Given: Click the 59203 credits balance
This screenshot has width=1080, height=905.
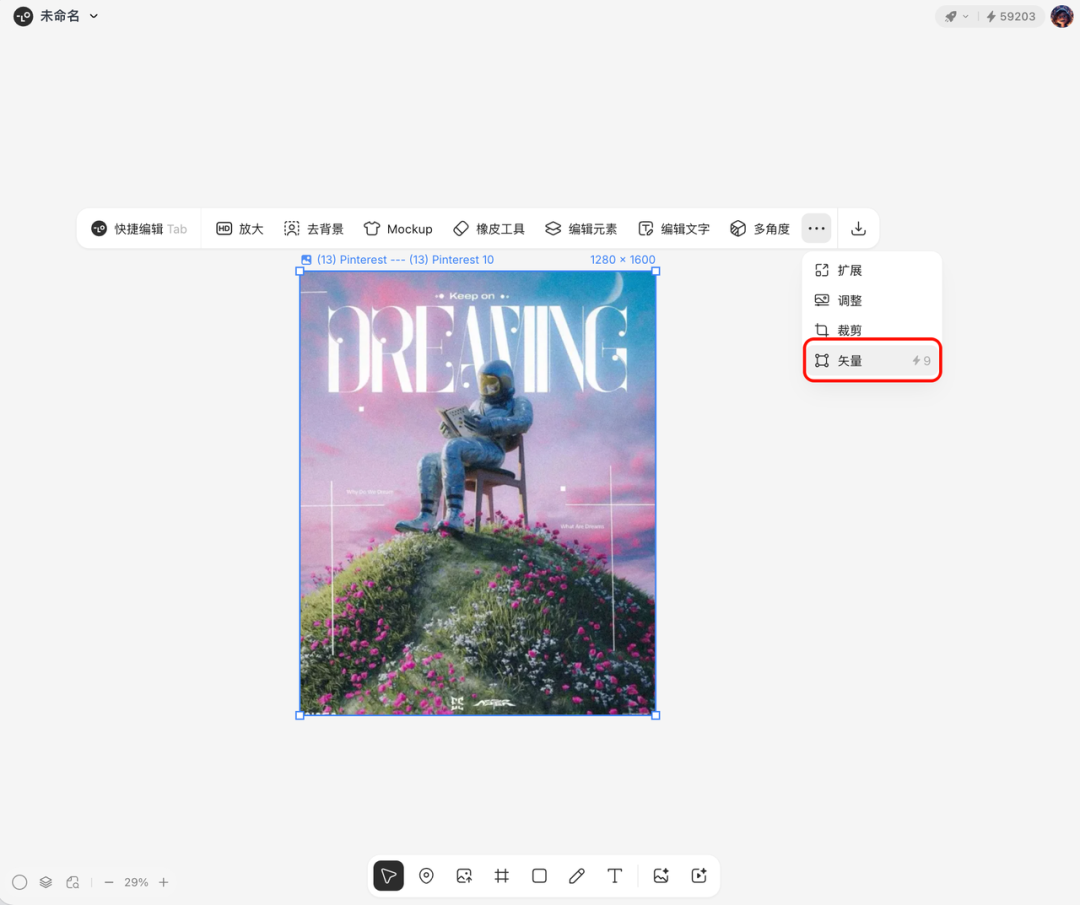Looking at the screenshot, I should (1010, 17).
